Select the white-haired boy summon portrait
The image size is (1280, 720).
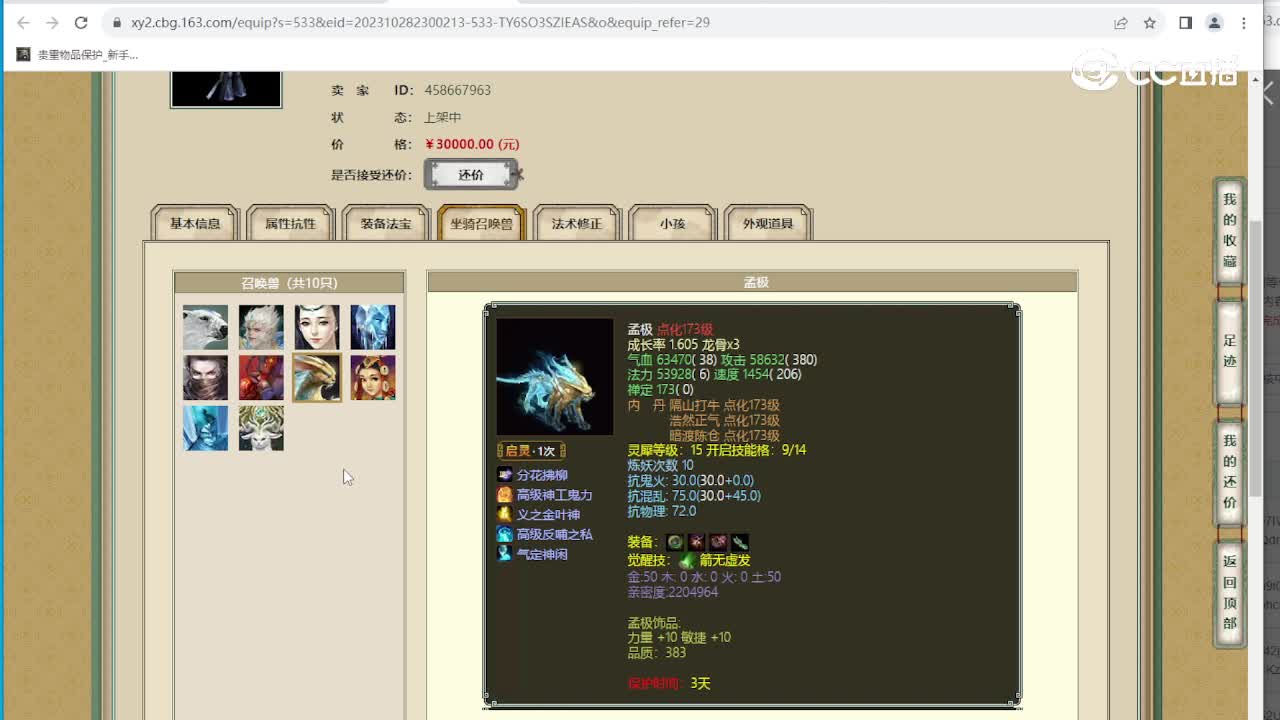point(261,328)
